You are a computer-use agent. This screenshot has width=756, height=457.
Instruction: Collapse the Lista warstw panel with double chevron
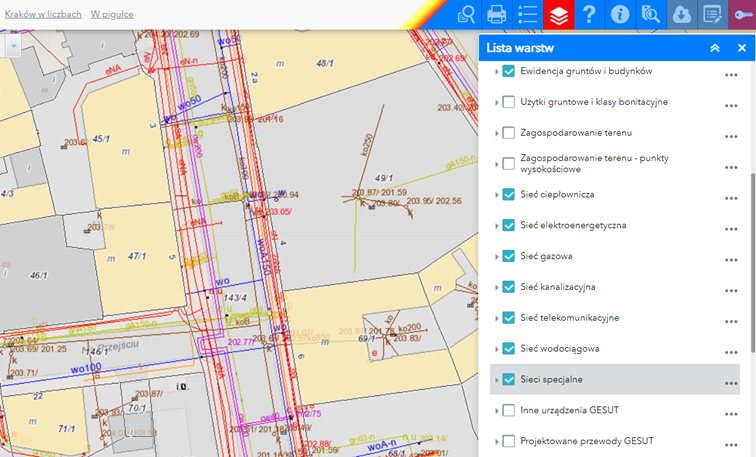(x=715, y=48)
